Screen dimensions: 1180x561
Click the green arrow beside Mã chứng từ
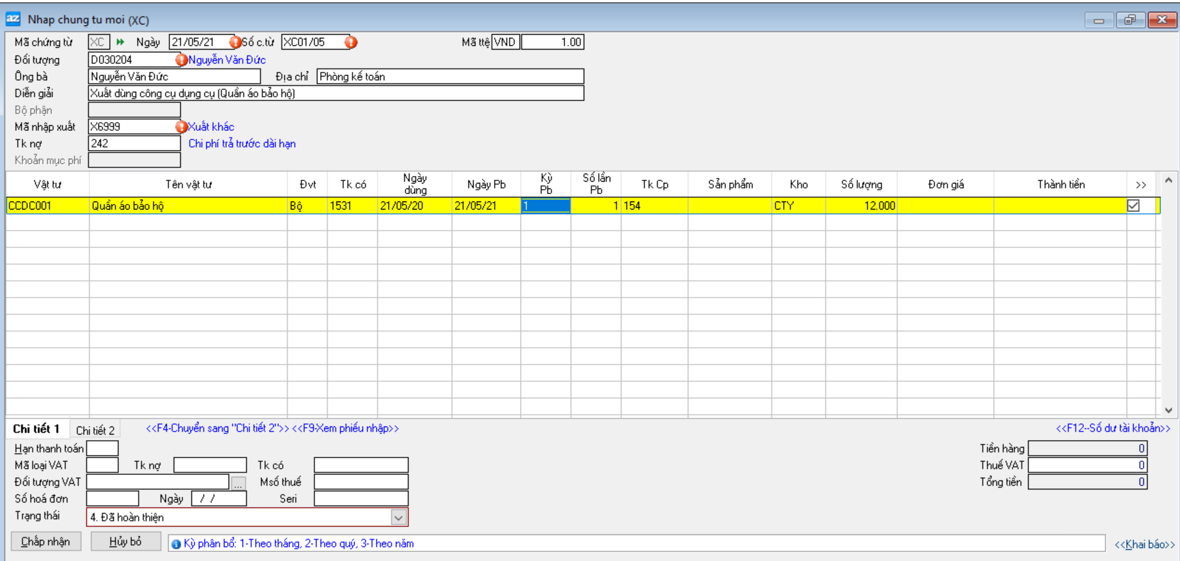click(x=121, y=43)
